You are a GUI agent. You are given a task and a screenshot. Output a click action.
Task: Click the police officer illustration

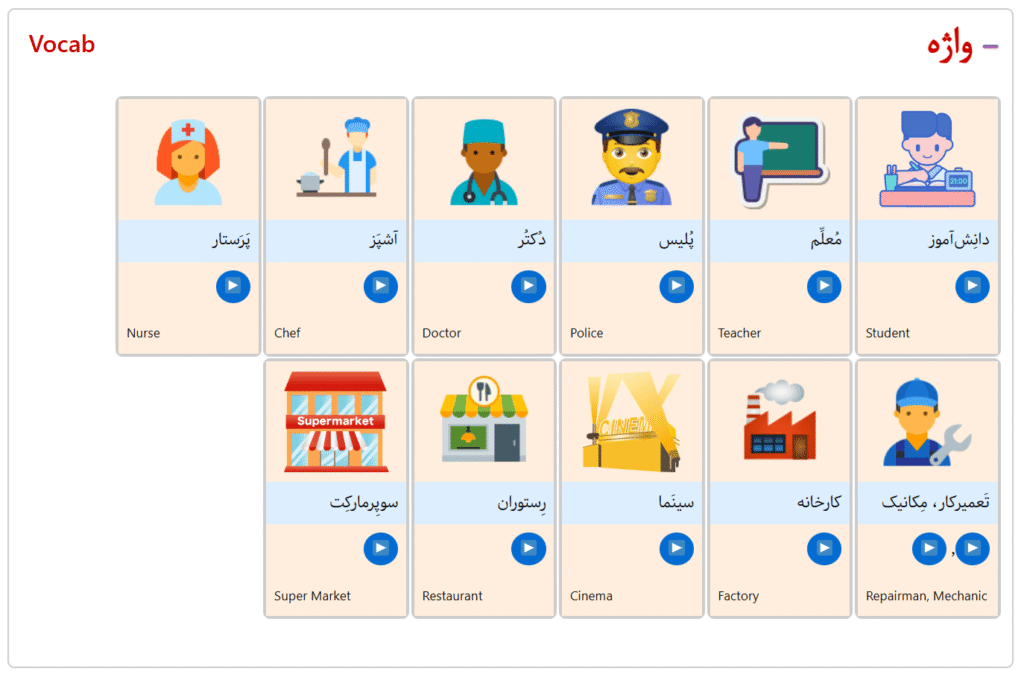tap(631, 158)
